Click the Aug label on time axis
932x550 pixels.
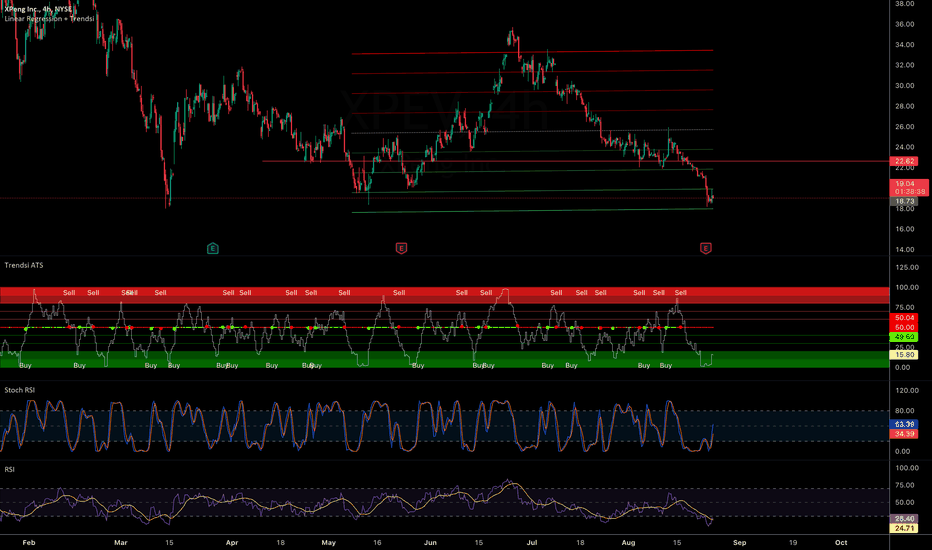pos(628,542)
